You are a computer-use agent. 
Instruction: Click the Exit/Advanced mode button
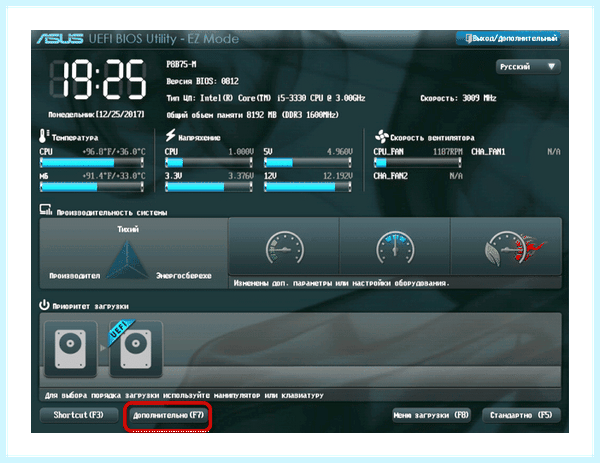coord(508,38)
